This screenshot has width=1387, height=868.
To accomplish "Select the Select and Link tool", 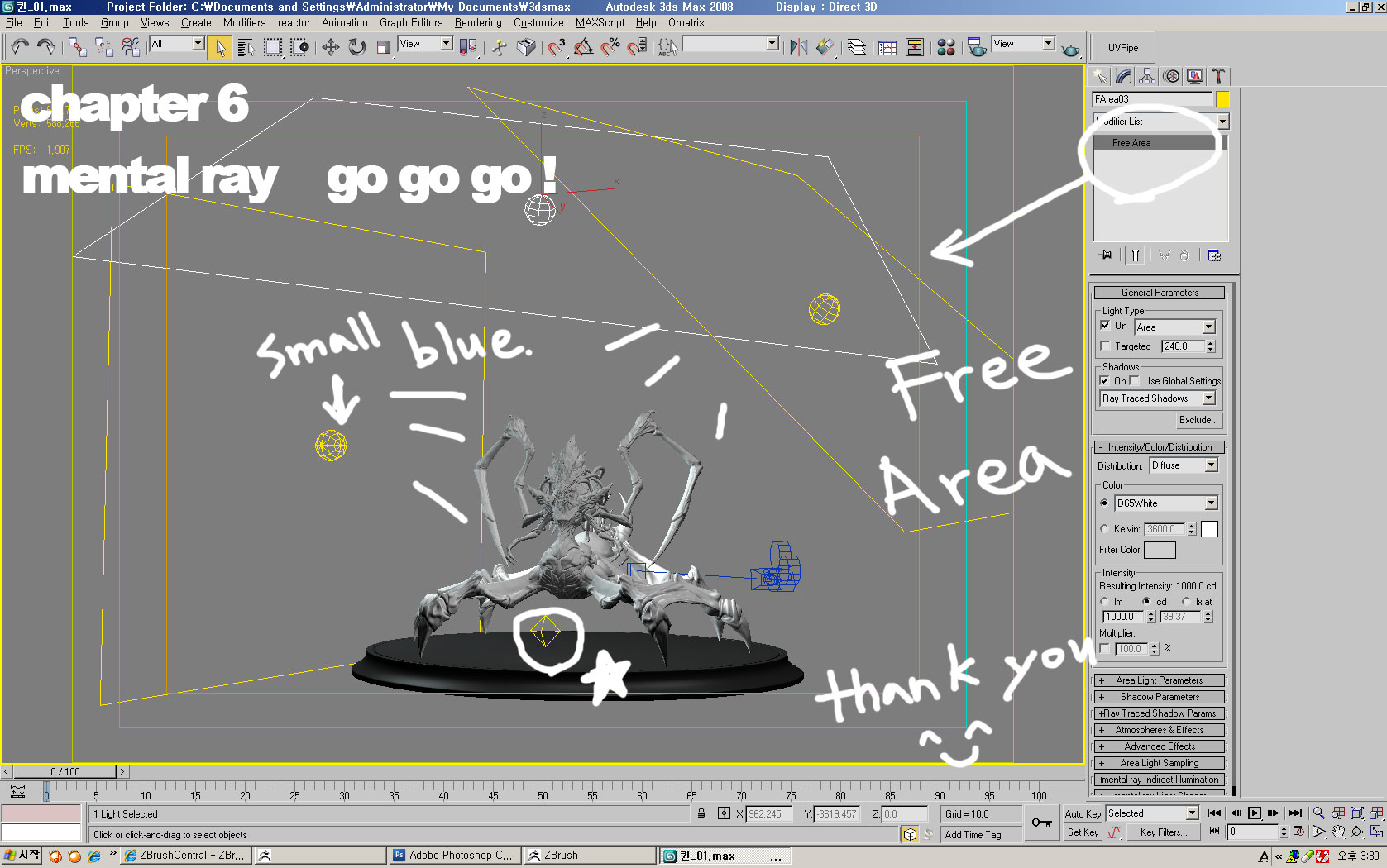I will pos(78,47).
